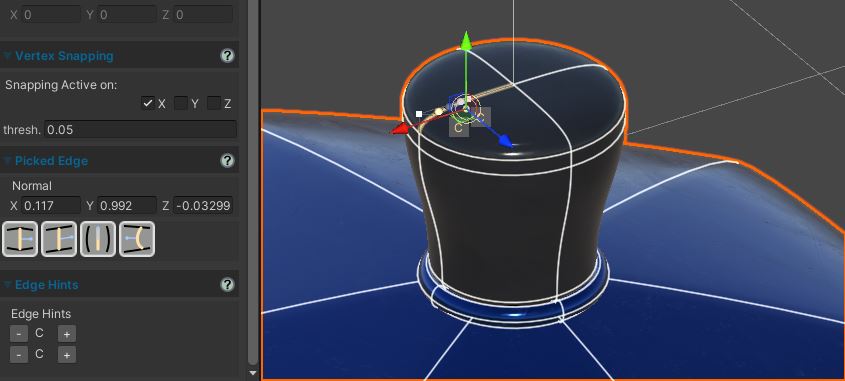Click second Picked Edge icon with slanted lines
Viewport: 845px width, 381px height.
59,238
